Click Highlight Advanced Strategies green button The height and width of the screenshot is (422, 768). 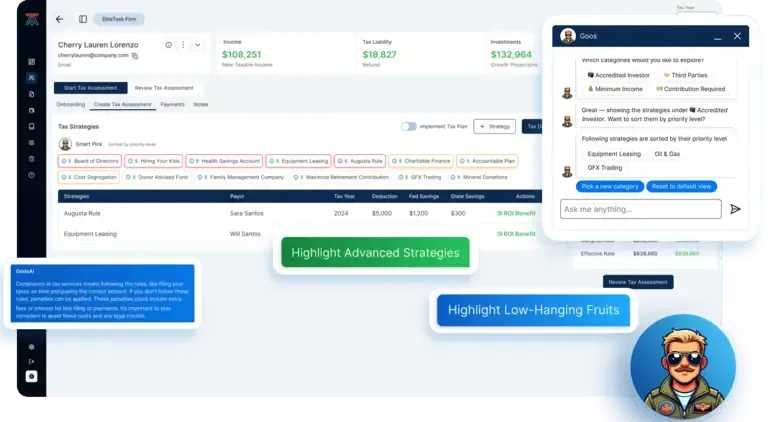click(x=375, y=253)
